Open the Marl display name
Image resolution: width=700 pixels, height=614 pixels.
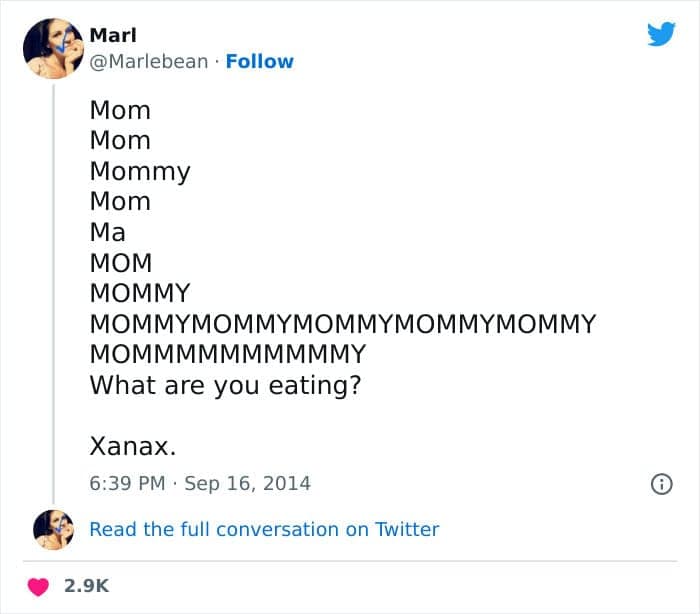(113, 34)
